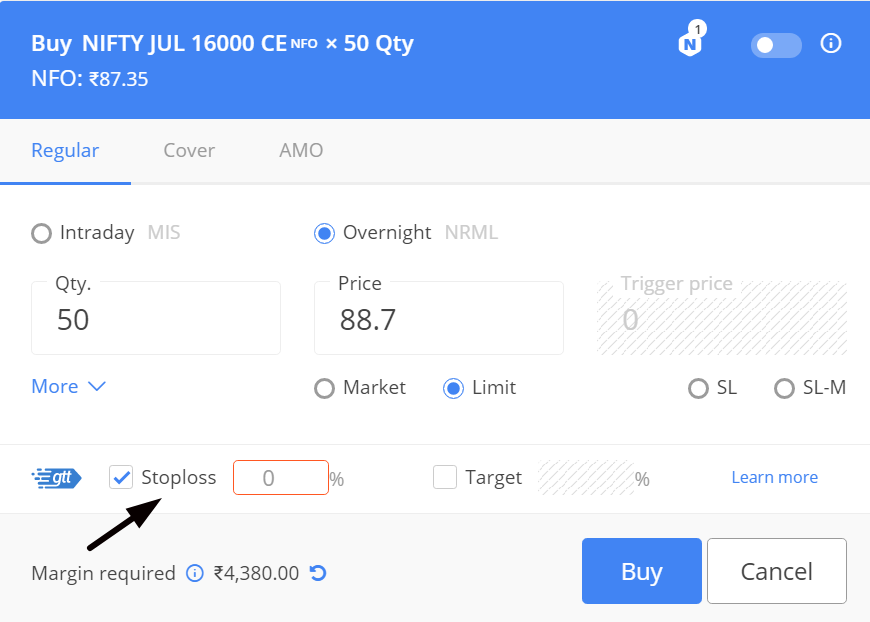Open the Nudge notification icon

(691, 40)
